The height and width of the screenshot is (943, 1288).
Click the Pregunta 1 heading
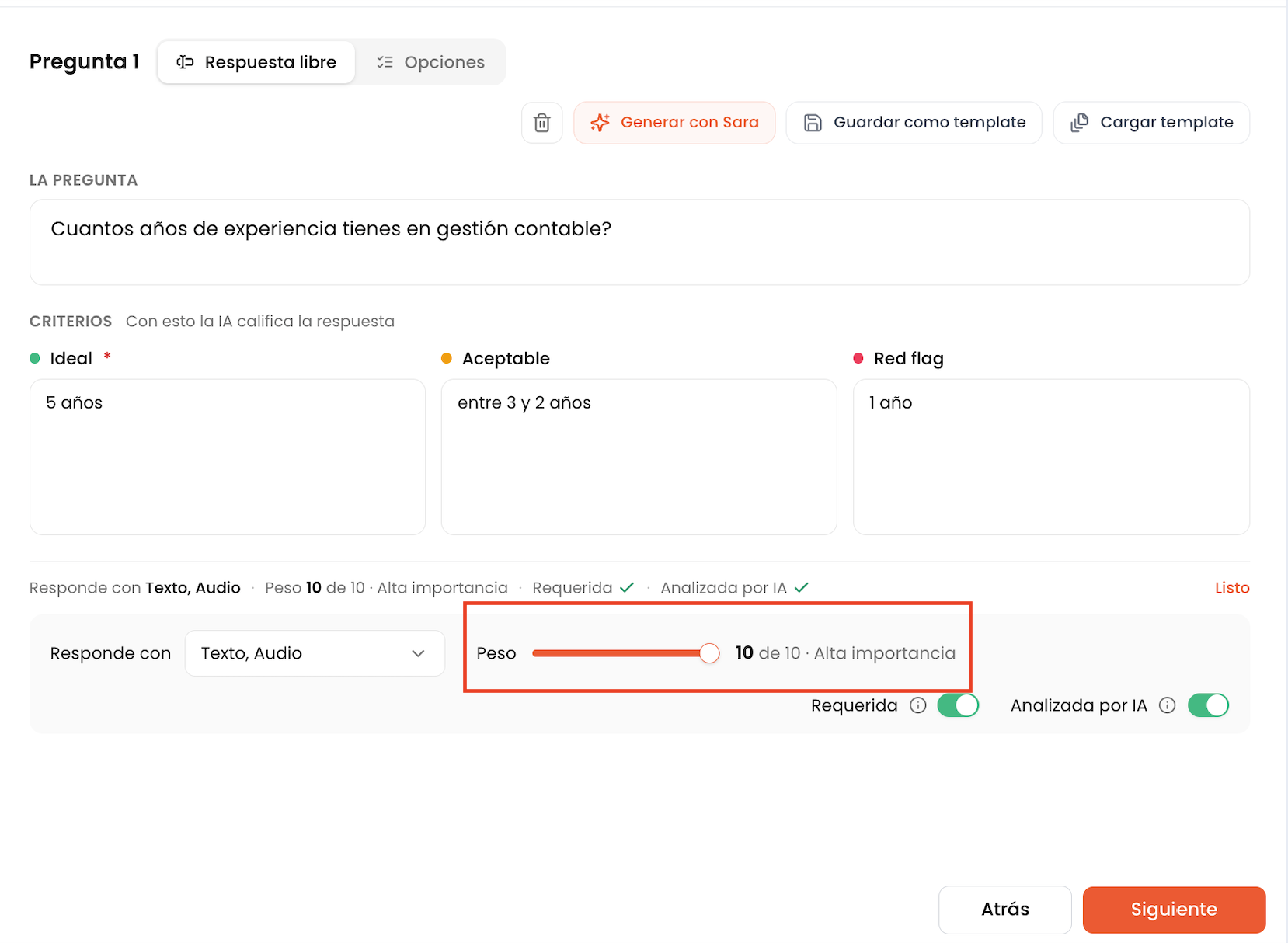(x=85, y=62)
